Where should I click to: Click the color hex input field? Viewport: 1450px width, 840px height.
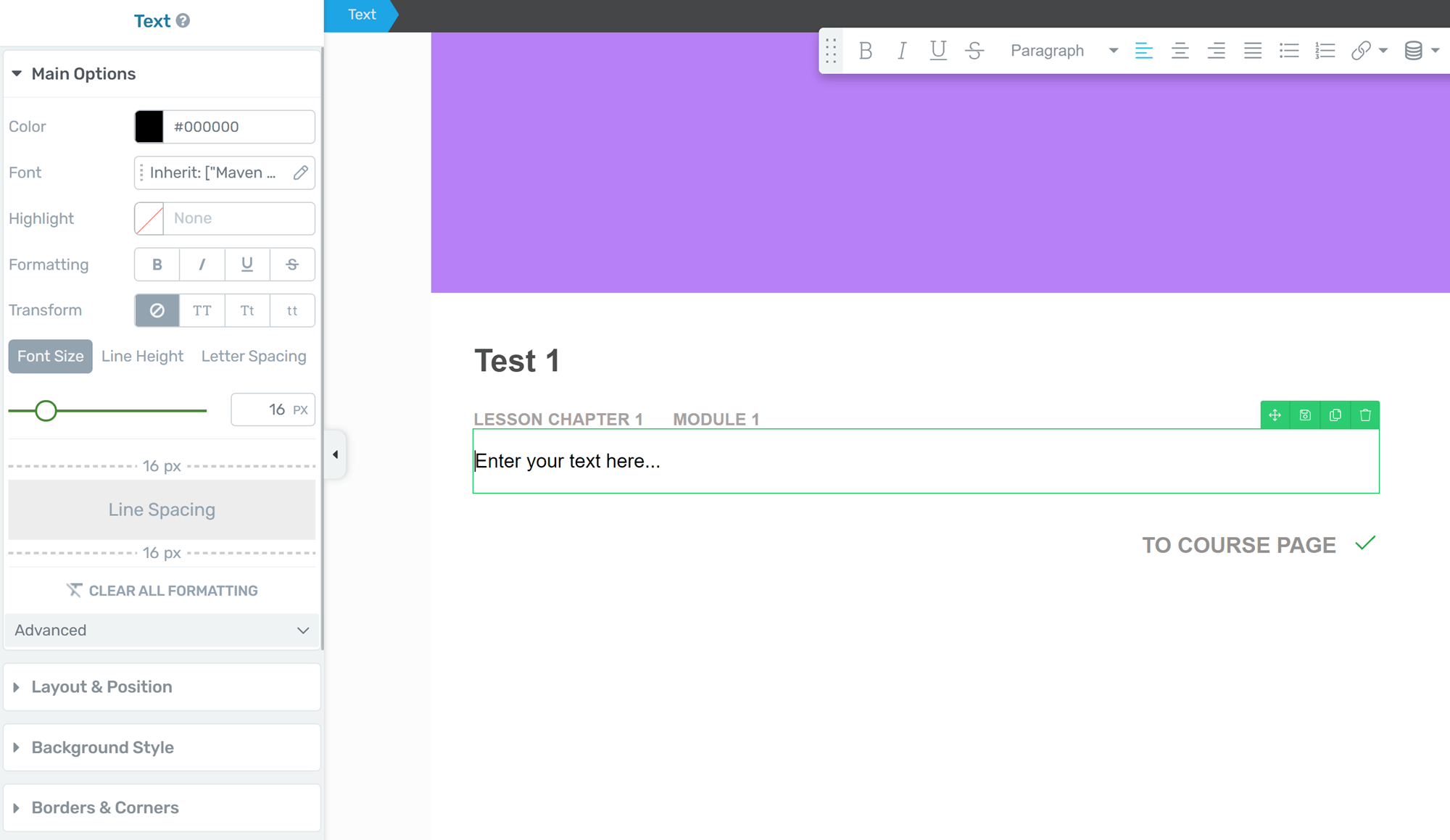239,127
